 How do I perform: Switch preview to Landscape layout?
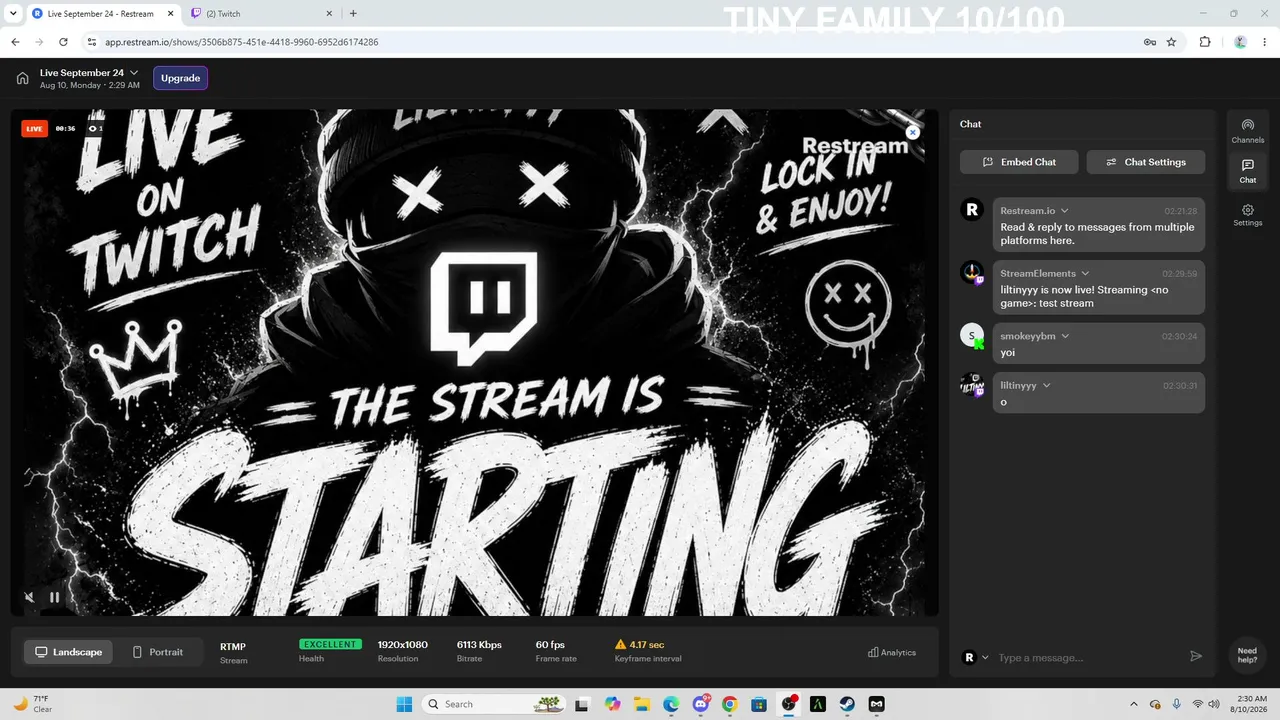pos(68,652)
